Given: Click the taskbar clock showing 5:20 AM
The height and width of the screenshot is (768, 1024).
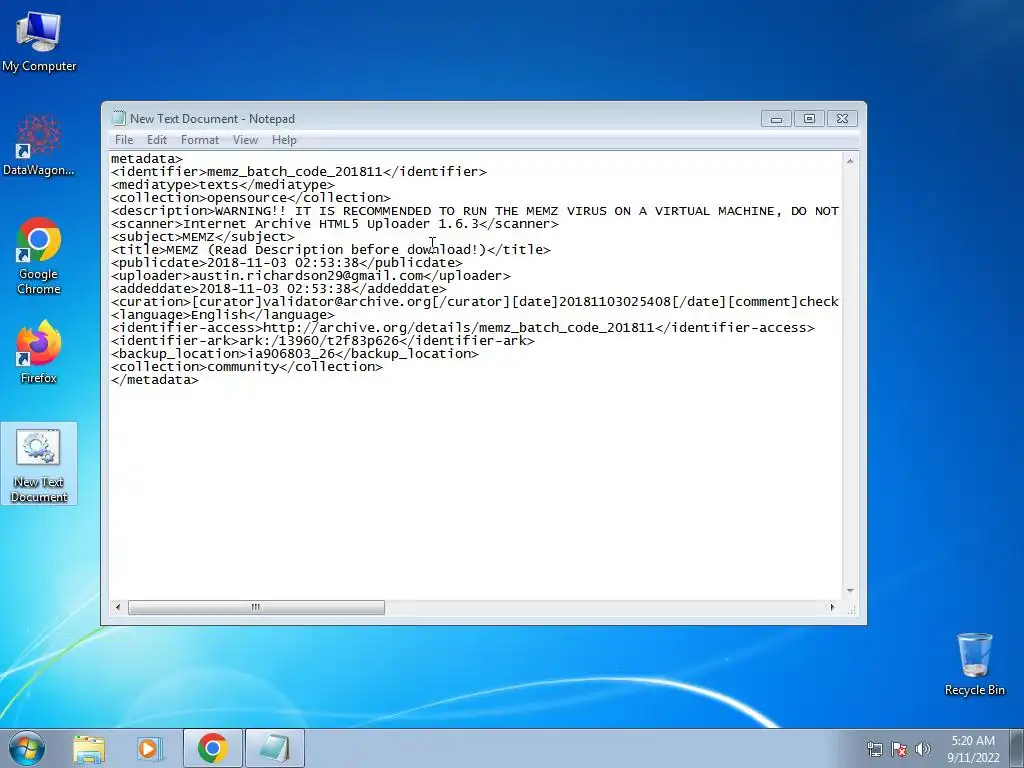Looking at the screenshot, I should tap(973, 749).
